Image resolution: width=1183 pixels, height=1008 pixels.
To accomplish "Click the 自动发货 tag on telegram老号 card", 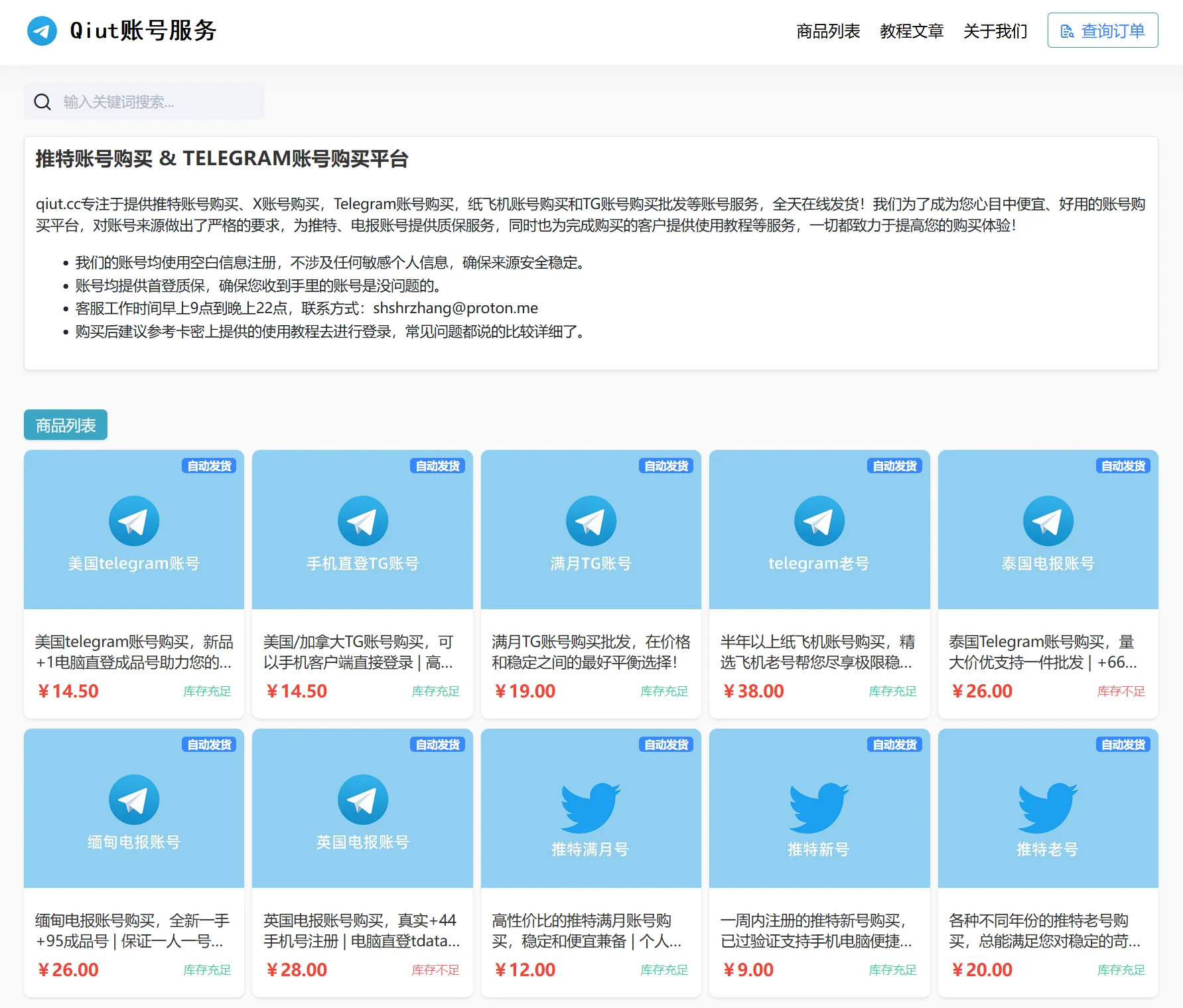I will click(x=894, y=466).
